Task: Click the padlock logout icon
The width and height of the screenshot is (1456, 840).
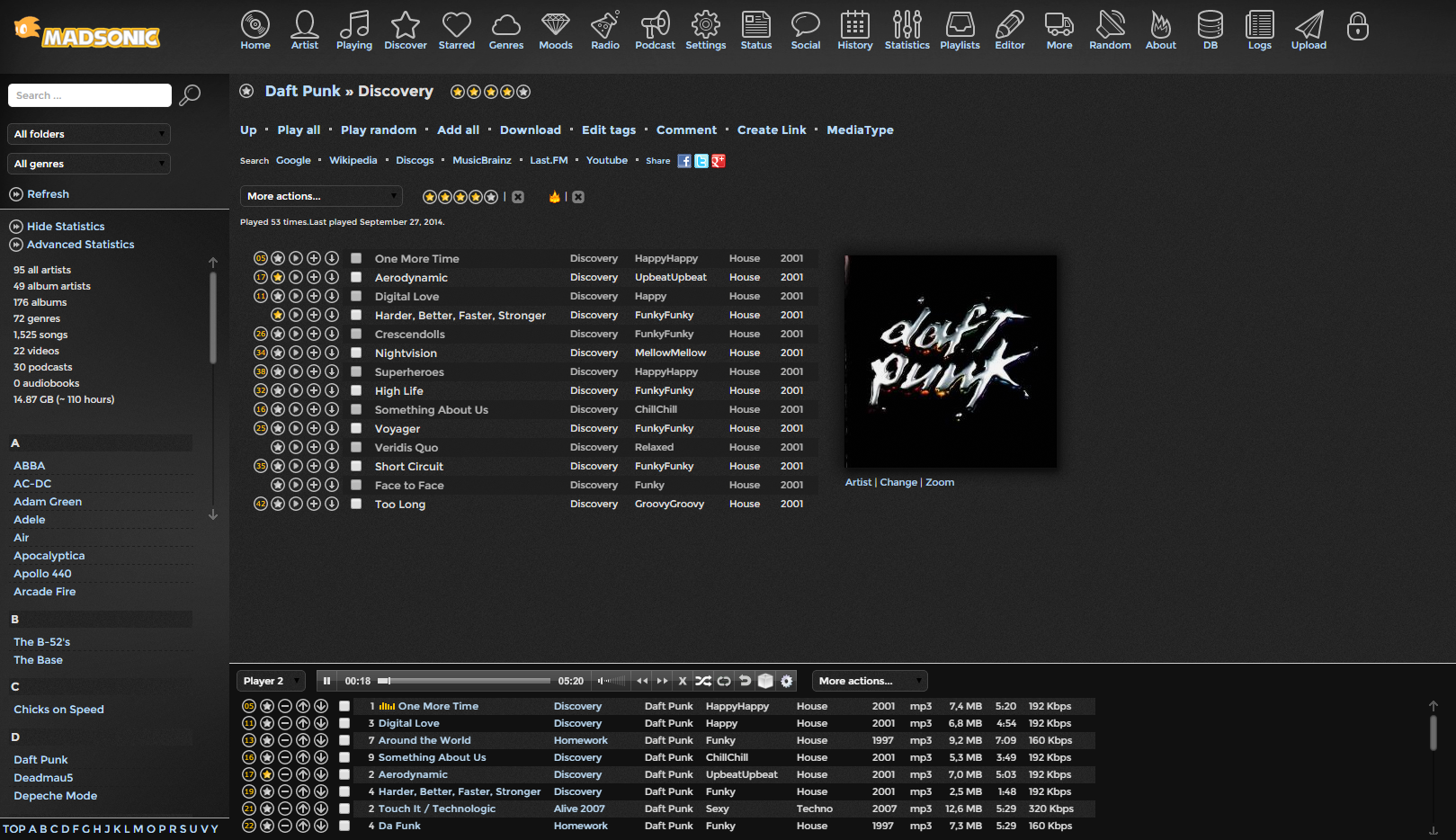Action: coord(1358,25)
